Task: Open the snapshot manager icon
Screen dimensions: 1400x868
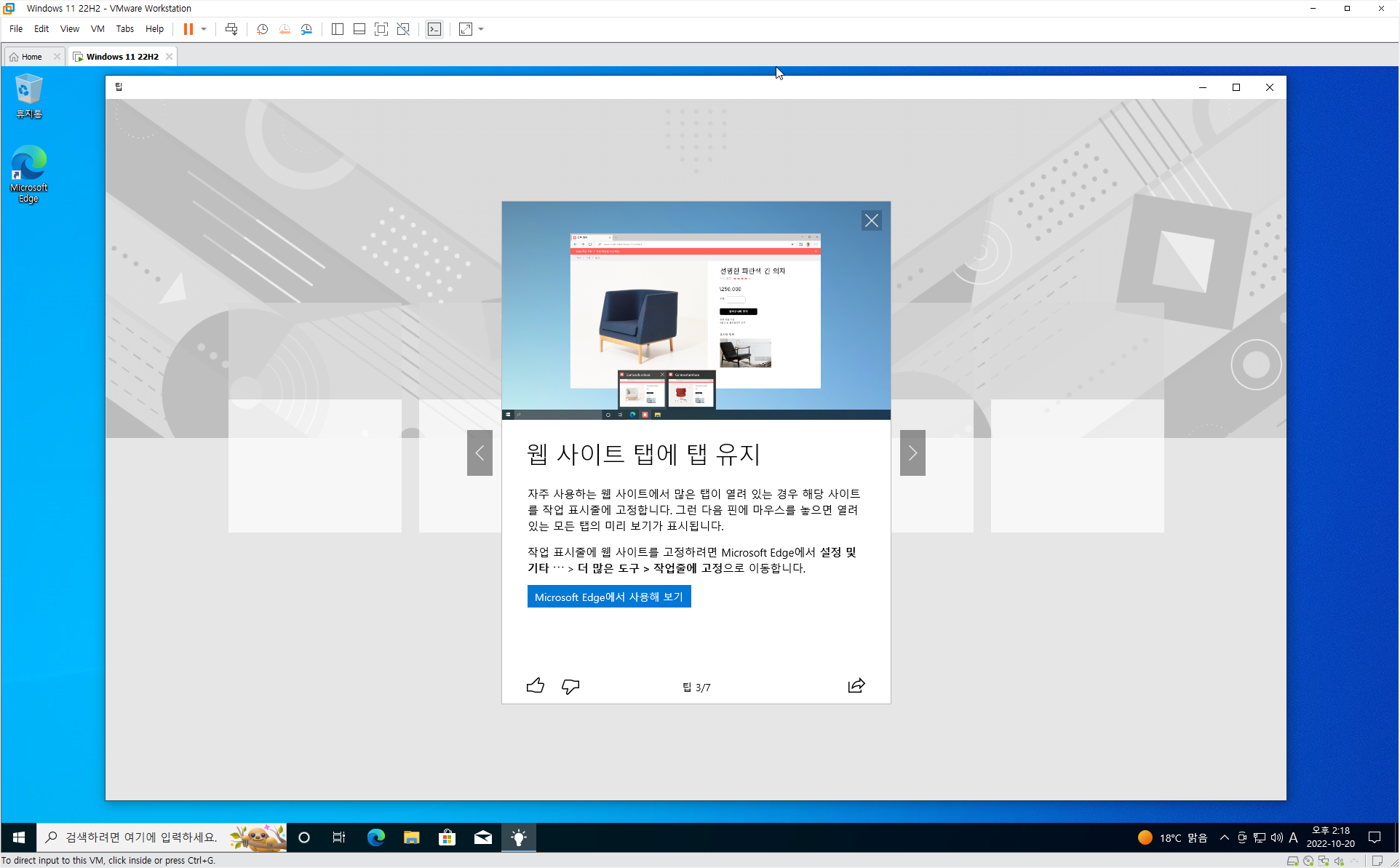Action: point(306,29)
